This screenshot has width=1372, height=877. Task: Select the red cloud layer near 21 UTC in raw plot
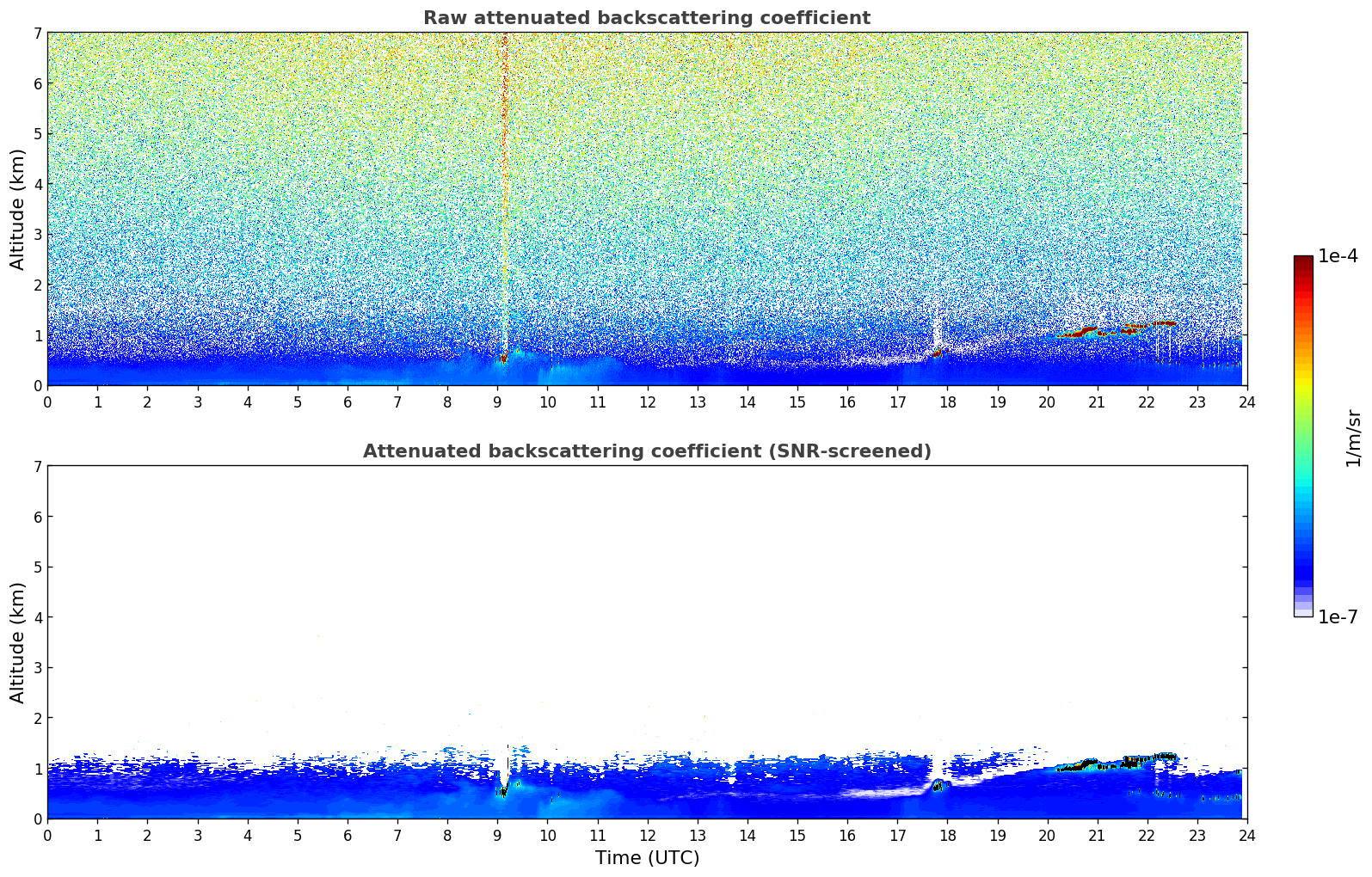click(1086, 330)
